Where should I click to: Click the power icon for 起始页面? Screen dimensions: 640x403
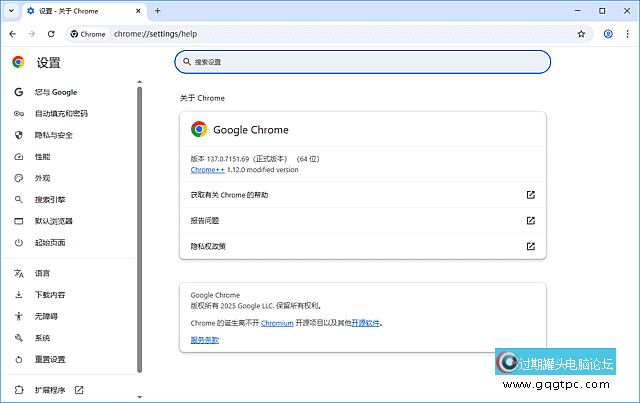pos(19,243)
